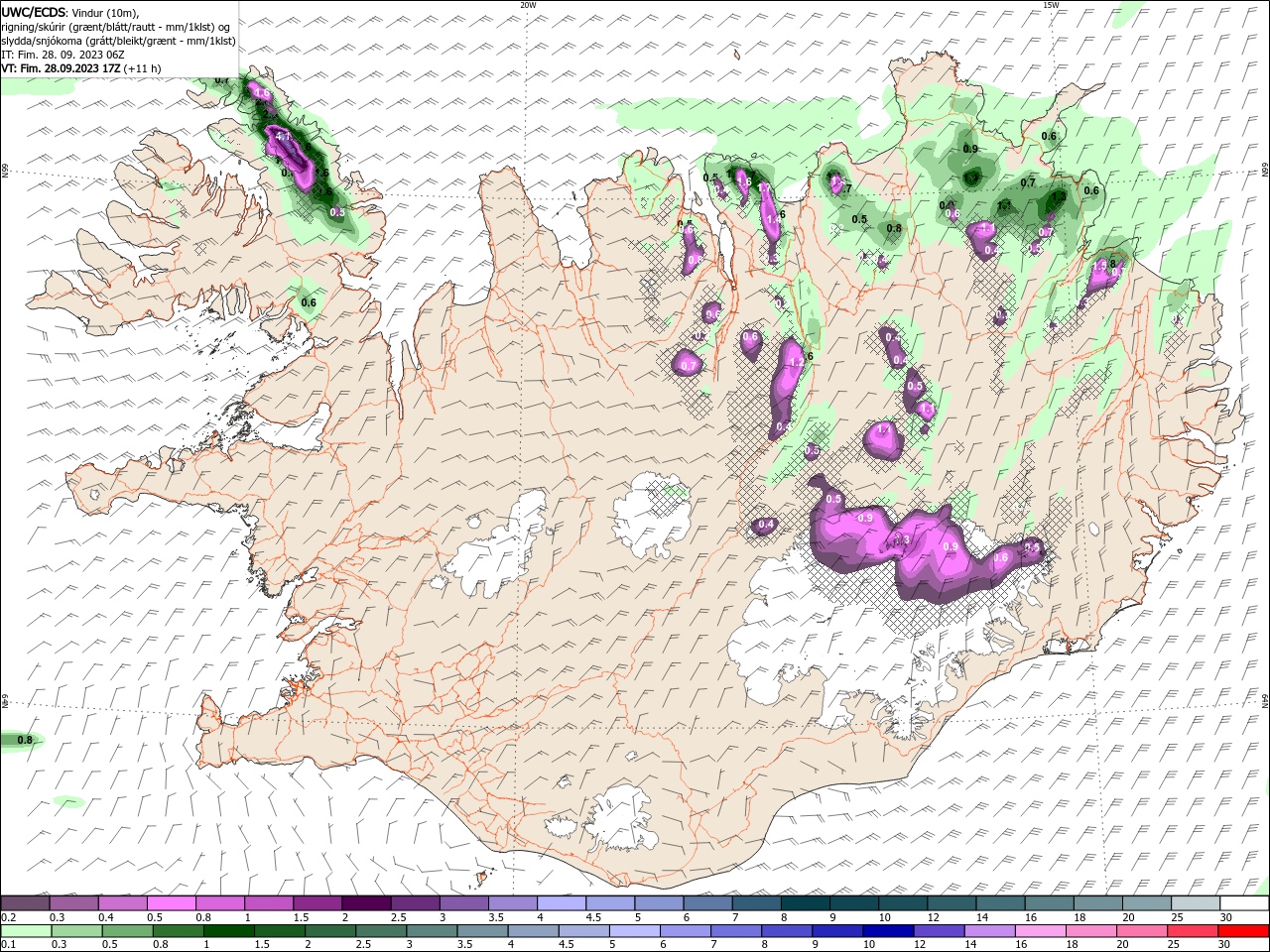Pick the bottom-row swatch between 0.8 and 1
The width and height of the screenshot is (1270, 952).
(x=178, y=931)
